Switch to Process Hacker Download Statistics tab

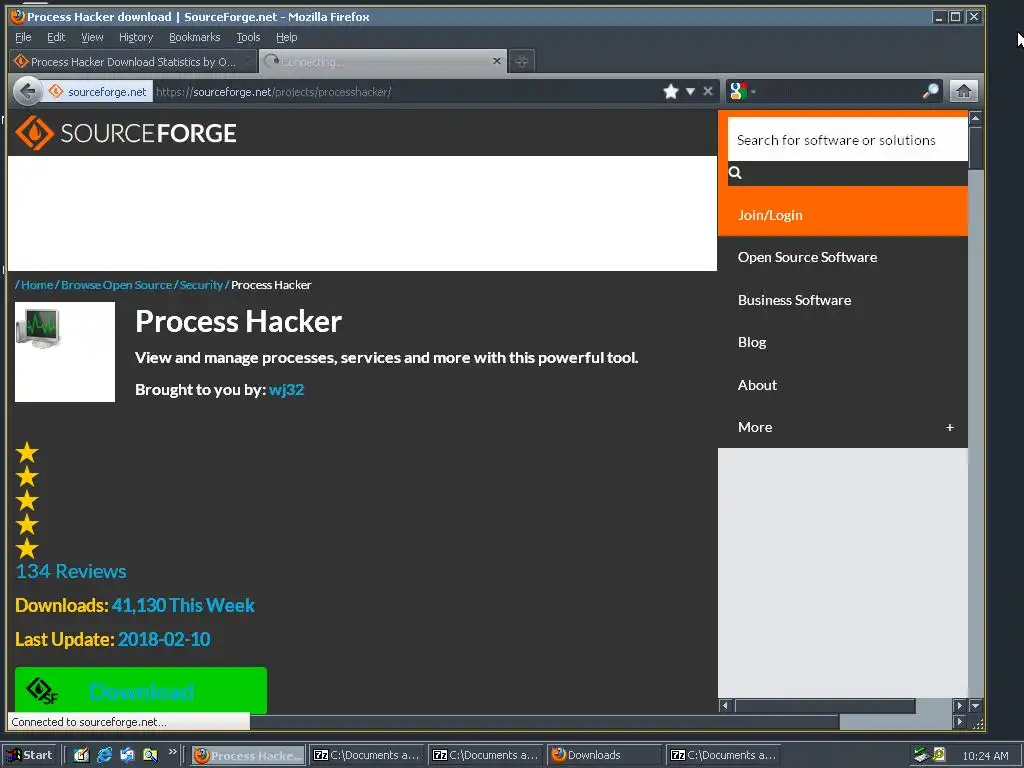(x=133, y=61)
